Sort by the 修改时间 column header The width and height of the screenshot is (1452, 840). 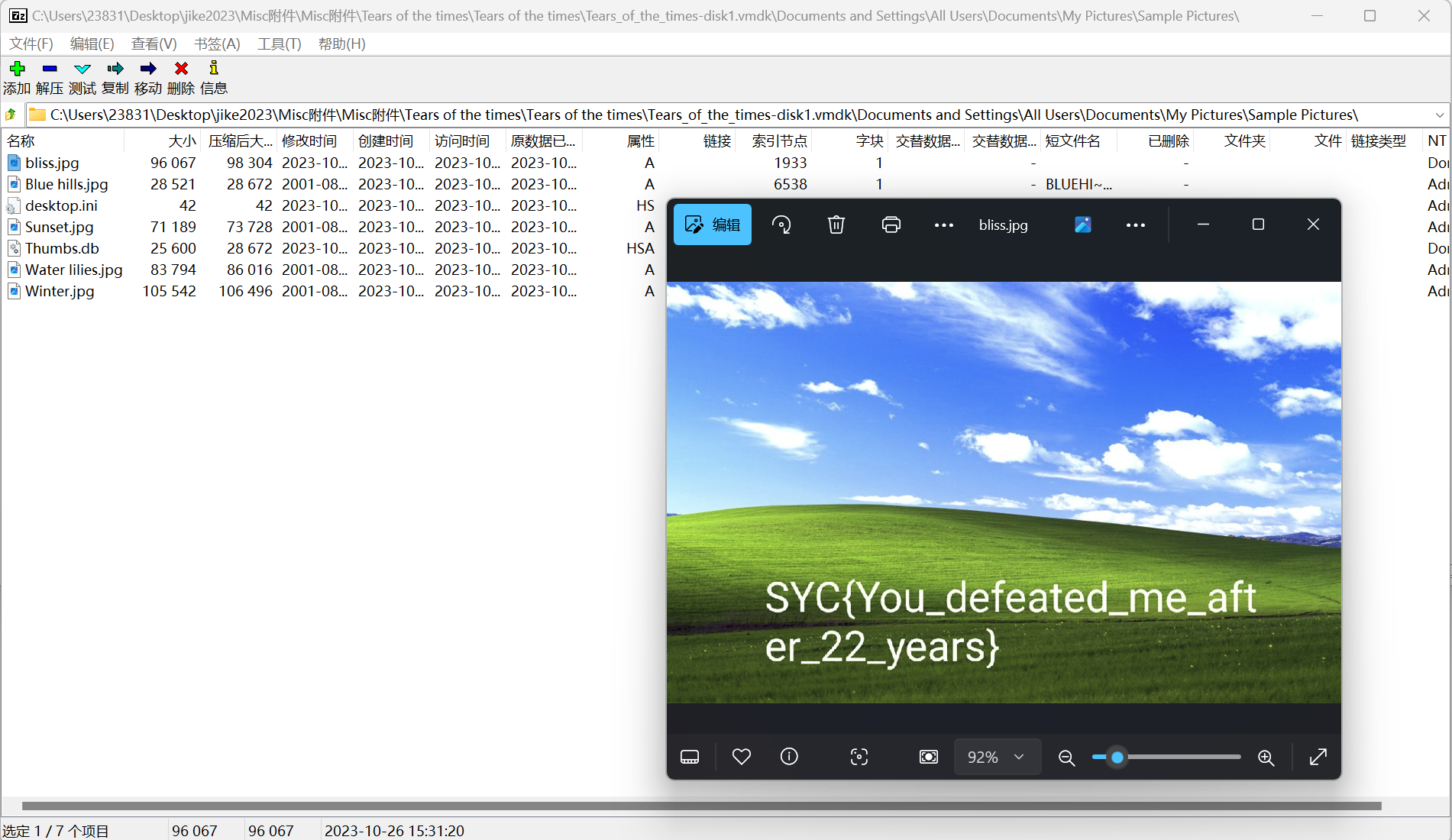[x=315, y=141]
